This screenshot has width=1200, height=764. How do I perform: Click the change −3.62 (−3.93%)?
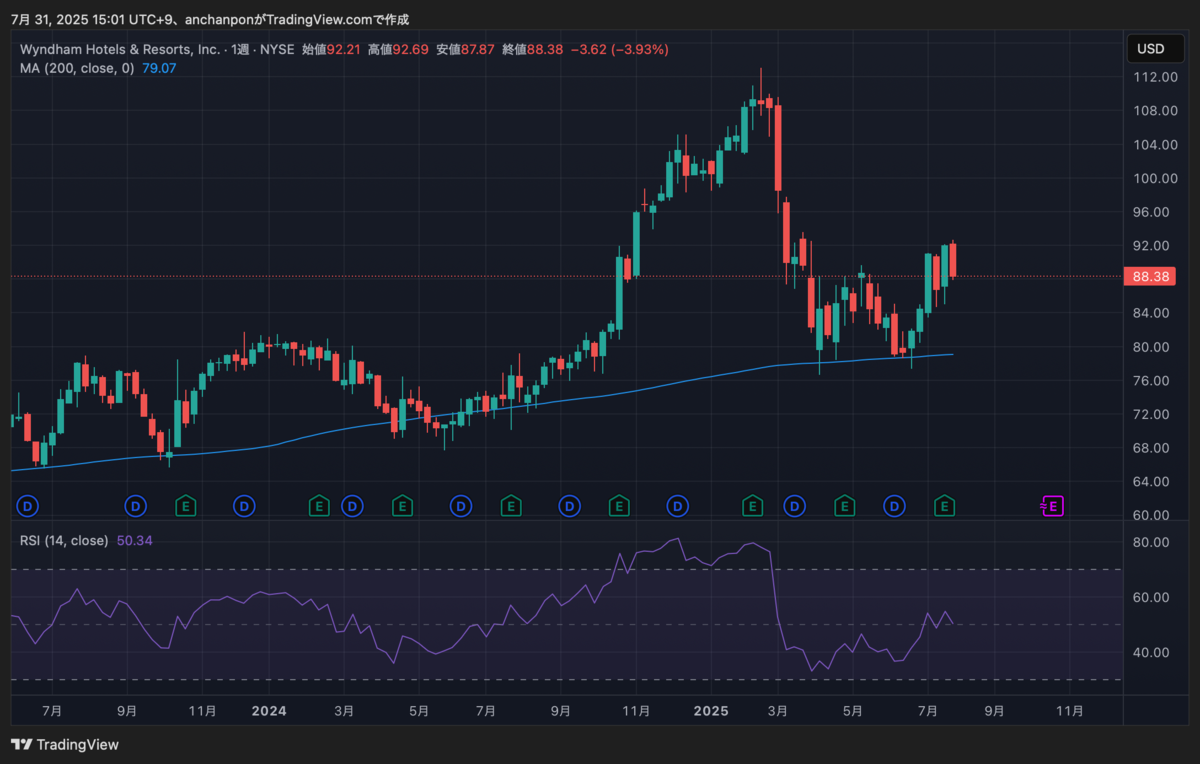pyautogui.click(x=620, y=49)
